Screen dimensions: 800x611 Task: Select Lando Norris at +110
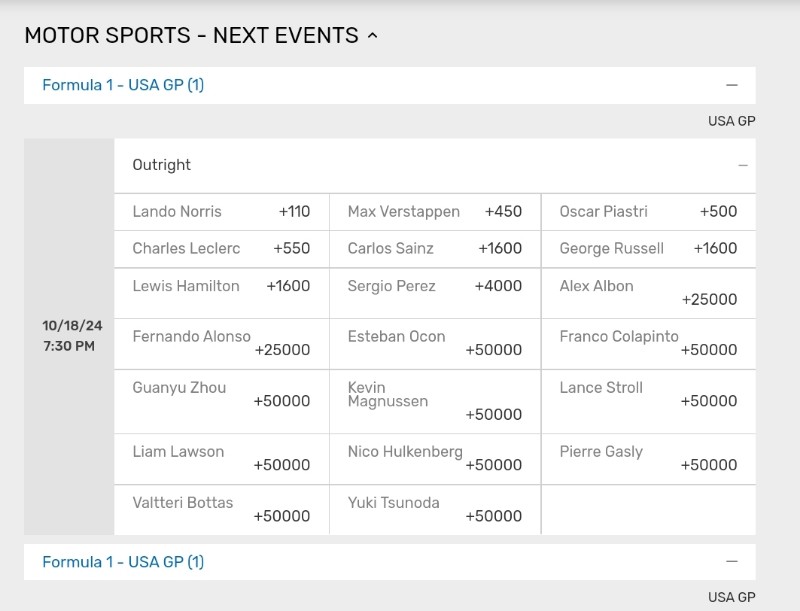[221, 212]
